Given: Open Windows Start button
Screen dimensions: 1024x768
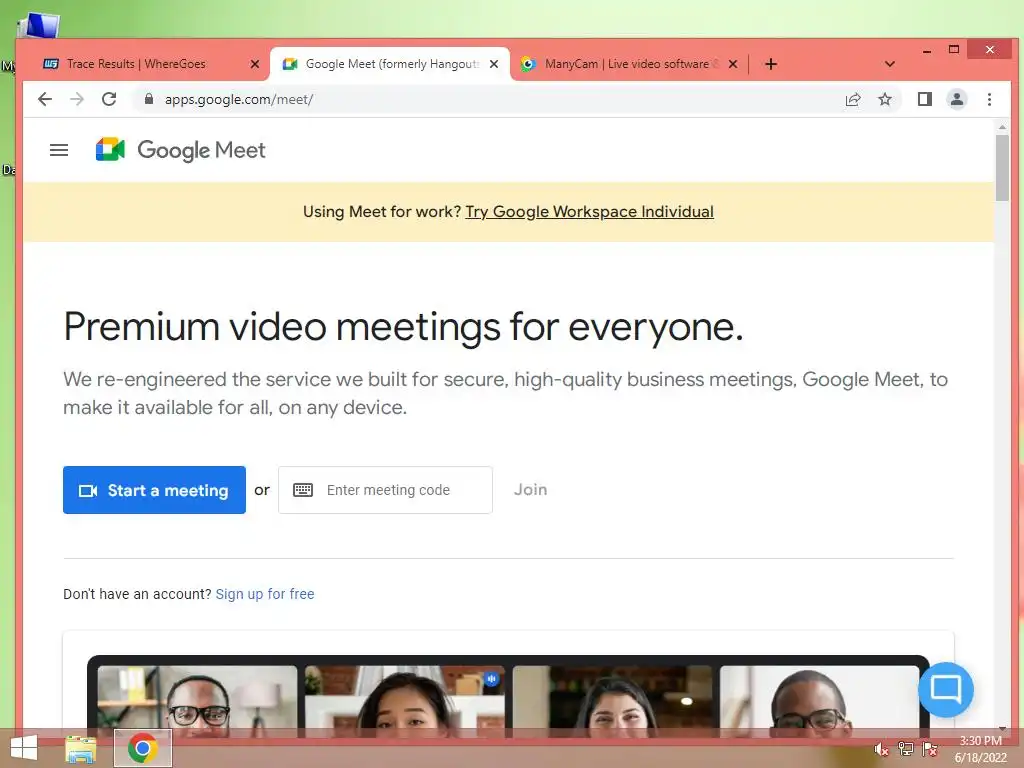Looking at the screenshot, I should point(24,748).
